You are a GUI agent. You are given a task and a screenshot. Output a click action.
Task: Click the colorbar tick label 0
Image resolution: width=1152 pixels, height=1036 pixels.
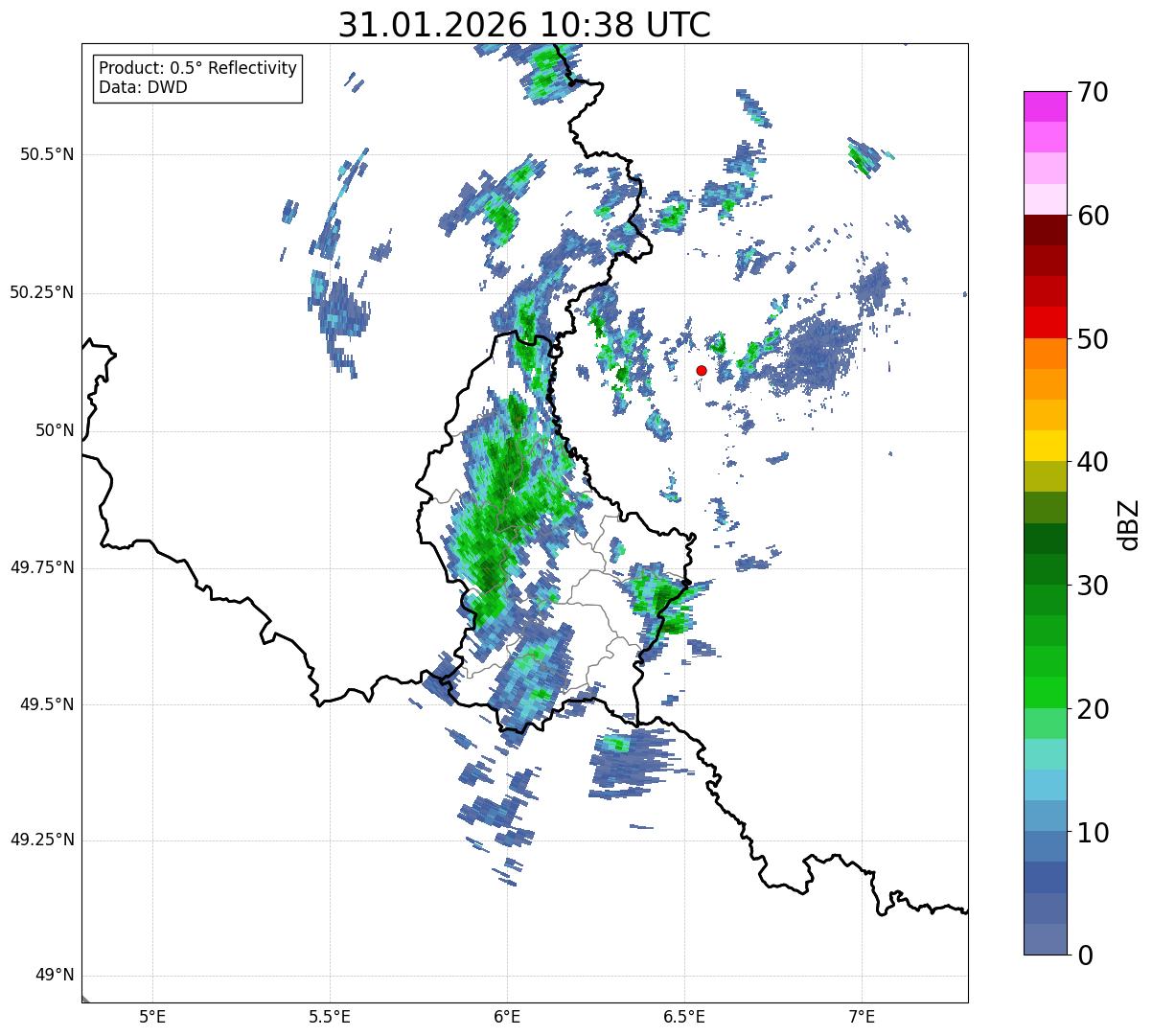point(1085,955)
